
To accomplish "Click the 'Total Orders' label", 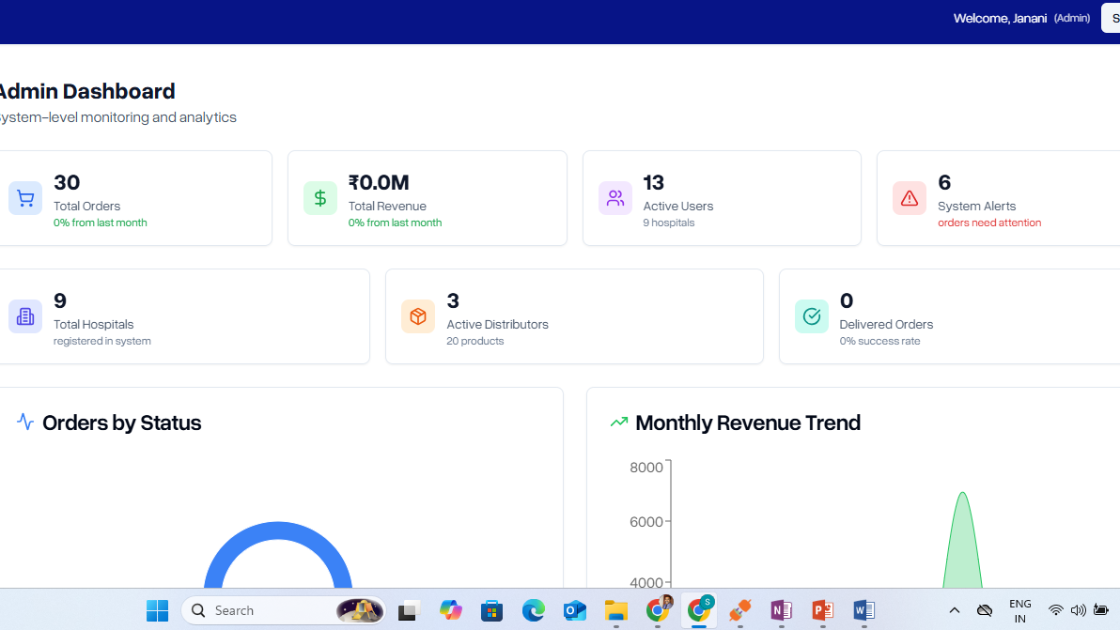I will click(86, 206).
